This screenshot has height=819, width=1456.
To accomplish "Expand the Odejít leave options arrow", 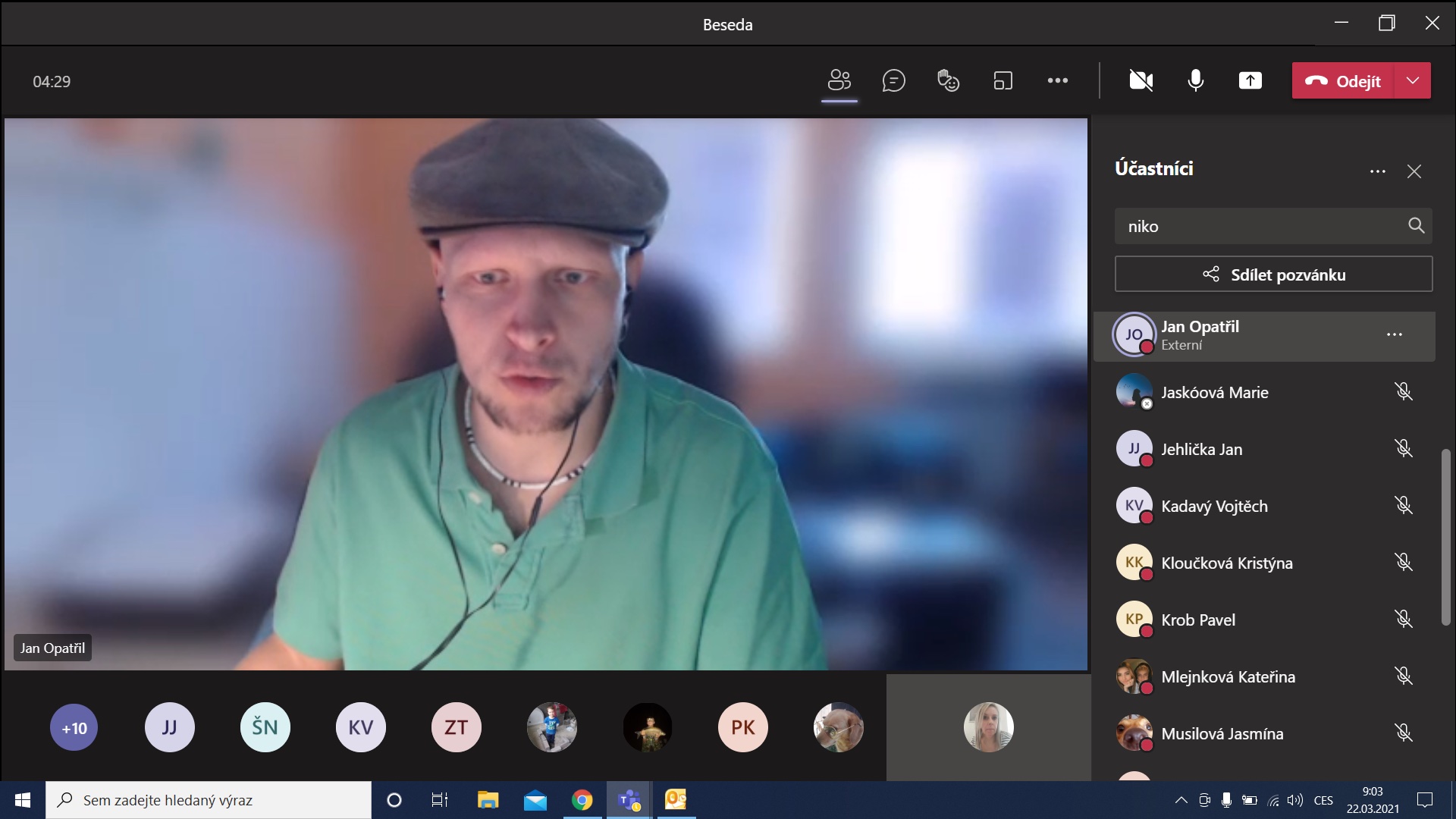I will point(1412,80).
